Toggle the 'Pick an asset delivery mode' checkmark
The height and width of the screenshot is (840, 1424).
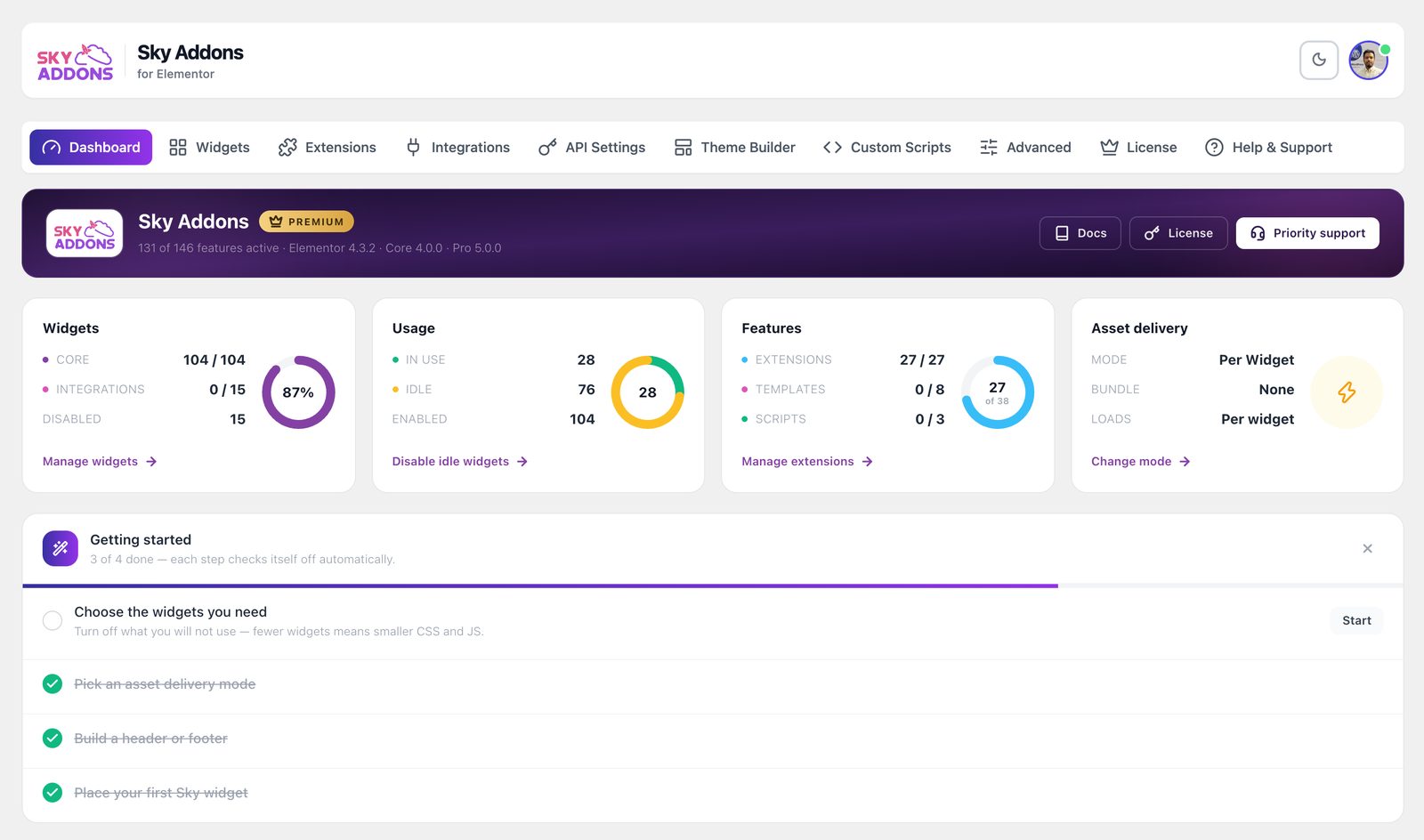click(x=53, y=683)
